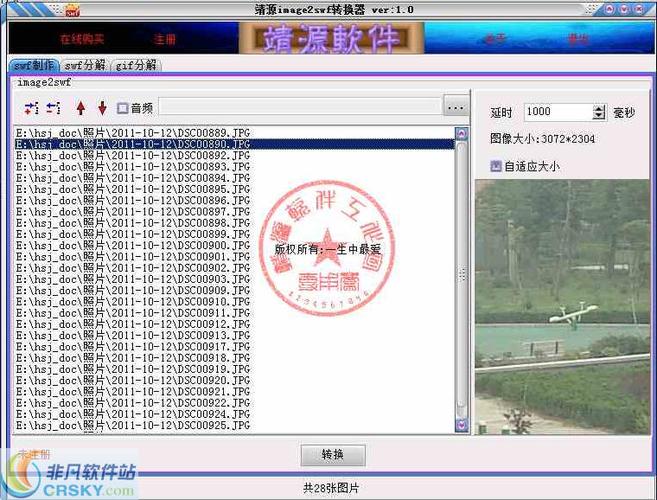
Task: Click the 注册 register link in banner
Action: [x=165, y=40]
